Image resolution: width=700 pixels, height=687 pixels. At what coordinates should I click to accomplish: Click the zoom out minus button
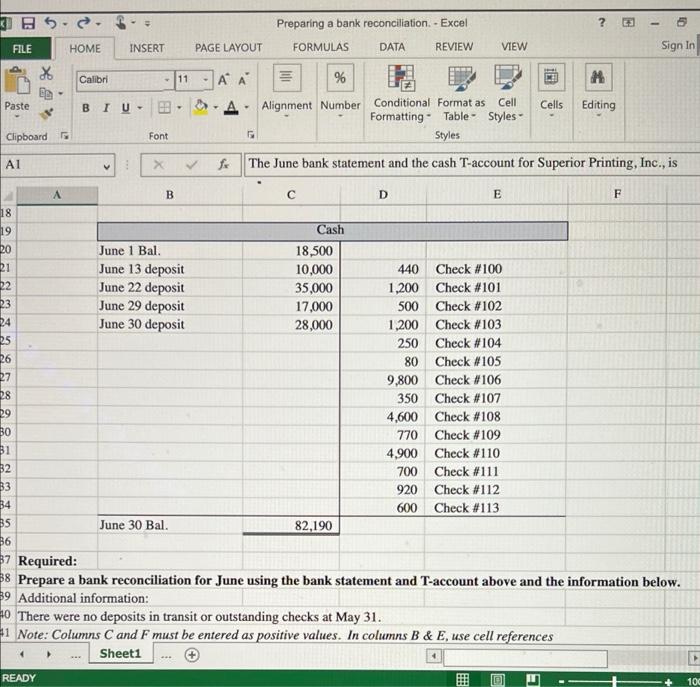[x=562, y=682]
